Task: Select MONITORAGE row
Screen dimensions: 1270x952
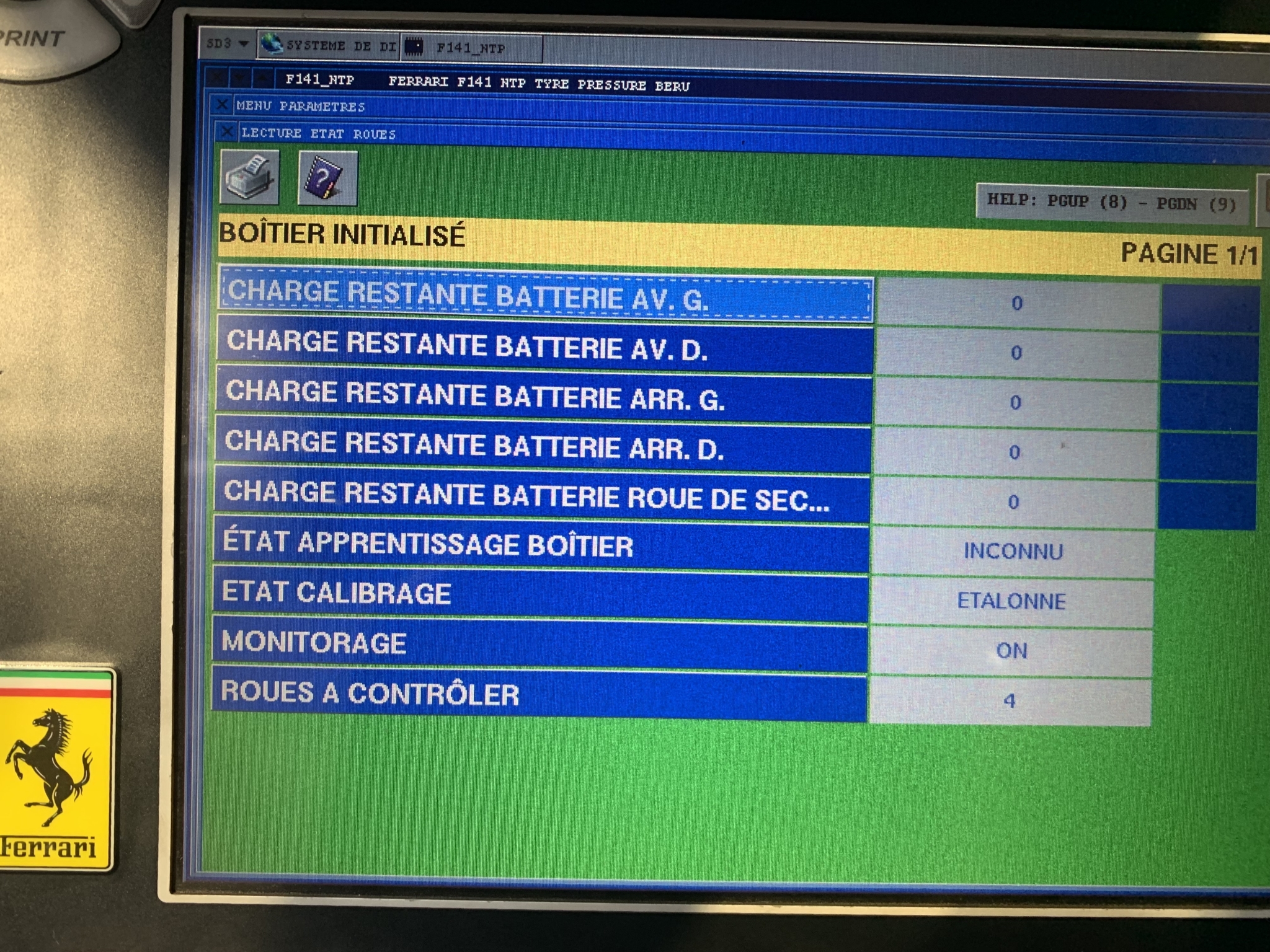Action: (x=539, y=644)
